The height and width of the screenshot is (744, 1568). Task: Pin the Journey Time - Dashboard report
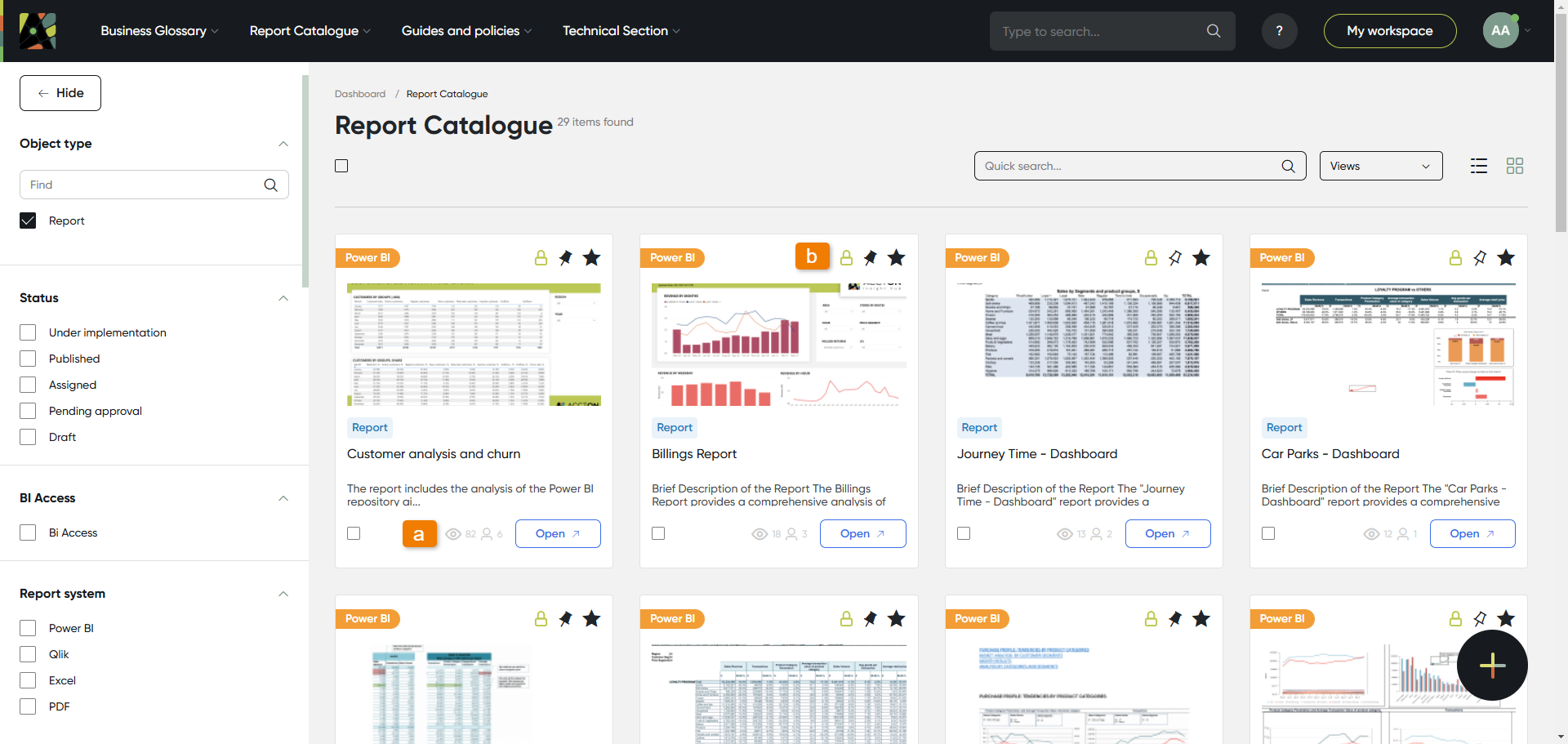[1174, 258]
